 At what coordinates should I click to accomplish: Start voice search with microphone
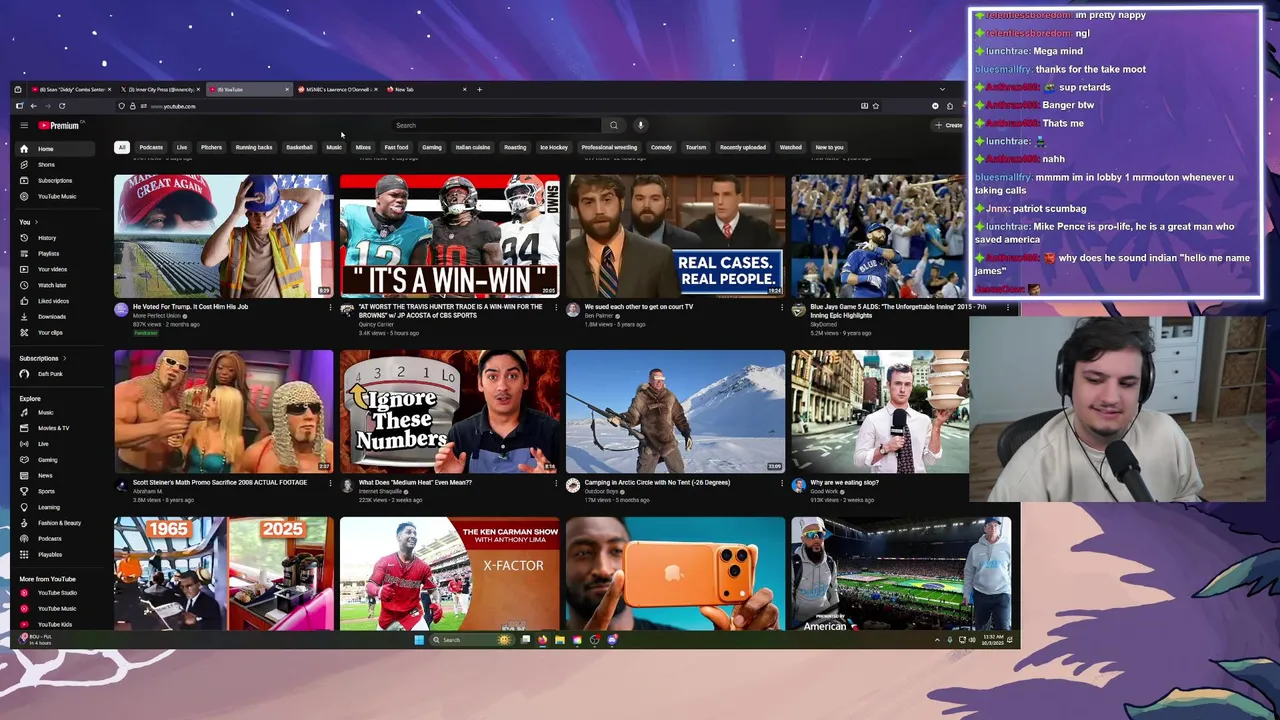tap(640, 125)
